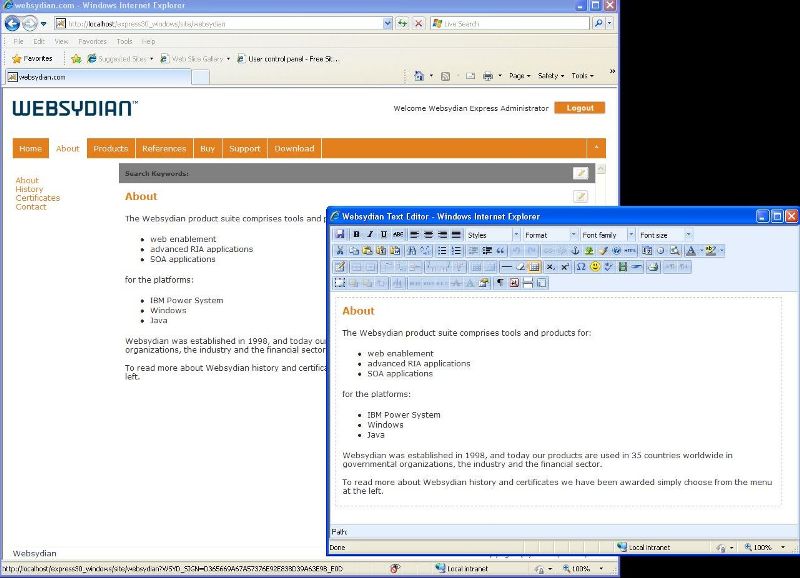Run spellcheck with the checkmark icon
The width and height of the screenshot is (800, 578).
[609, 267]
